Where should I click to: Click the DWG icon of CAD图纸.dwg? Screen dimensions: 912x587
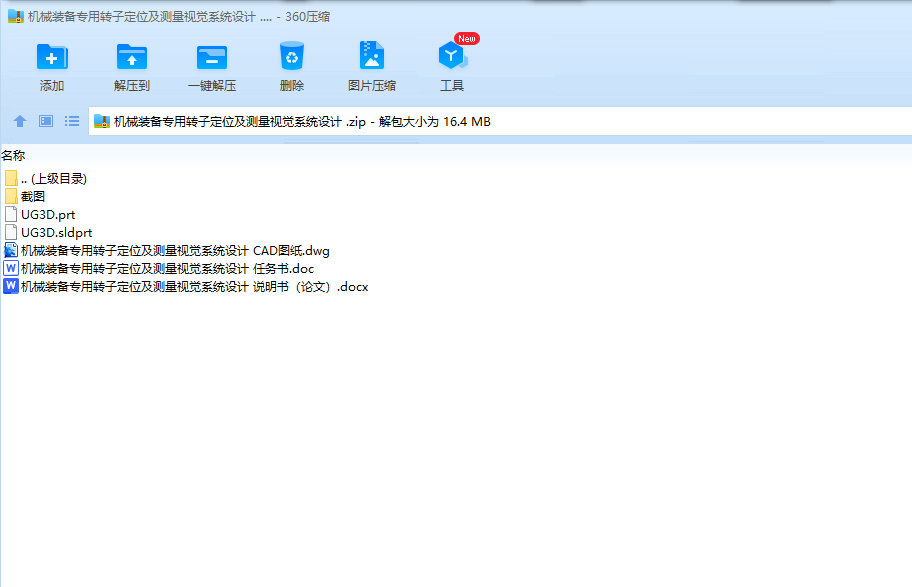point(11,250)
